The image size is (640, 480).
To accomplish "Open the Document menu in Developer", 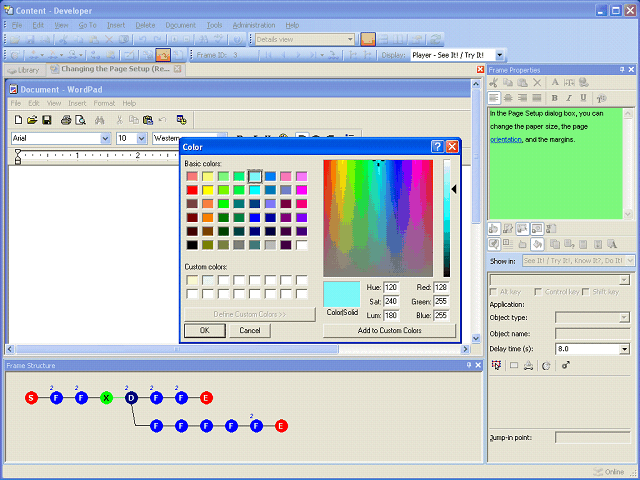I will pos(180,25).
